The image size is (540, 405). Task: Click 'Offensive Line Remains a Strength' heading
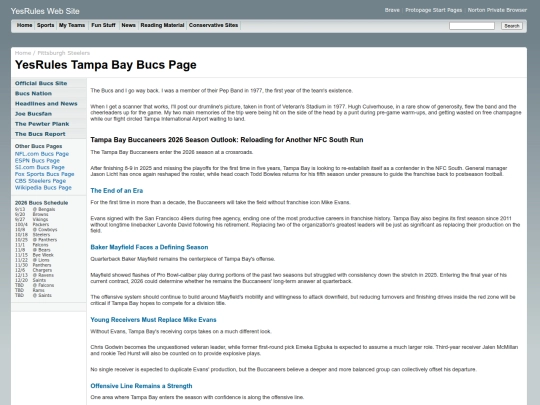coord(141,386)
